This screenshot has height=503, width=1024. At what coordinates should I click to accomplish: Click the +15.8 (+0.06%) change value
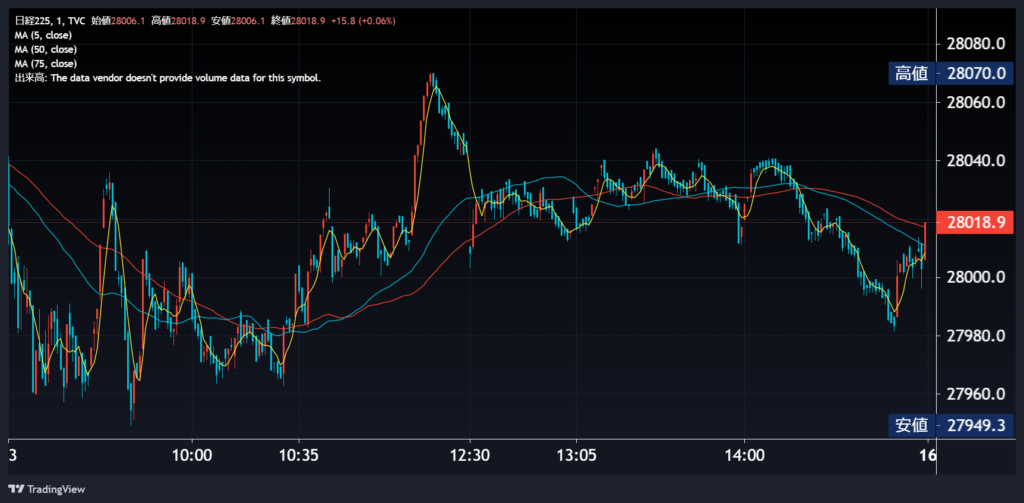tap(363, 21)
